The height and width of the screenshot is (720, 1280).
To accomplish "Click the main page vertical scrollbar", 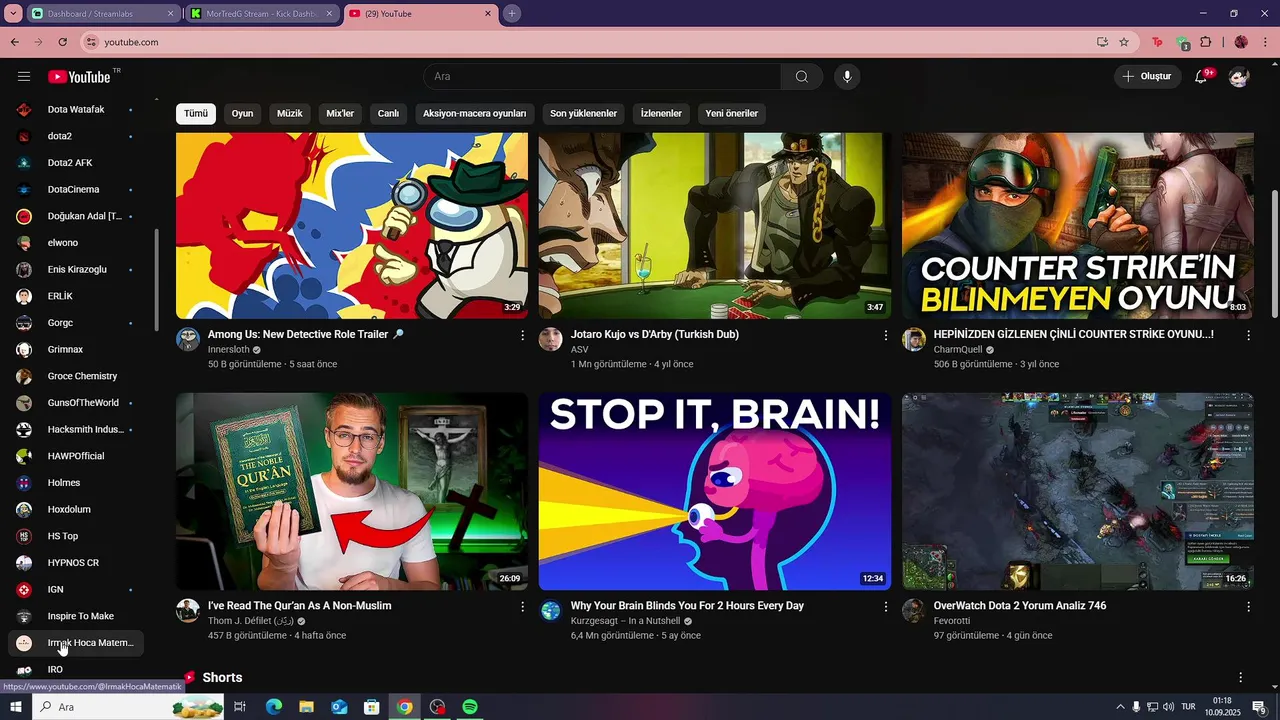I will [1274, 254].
